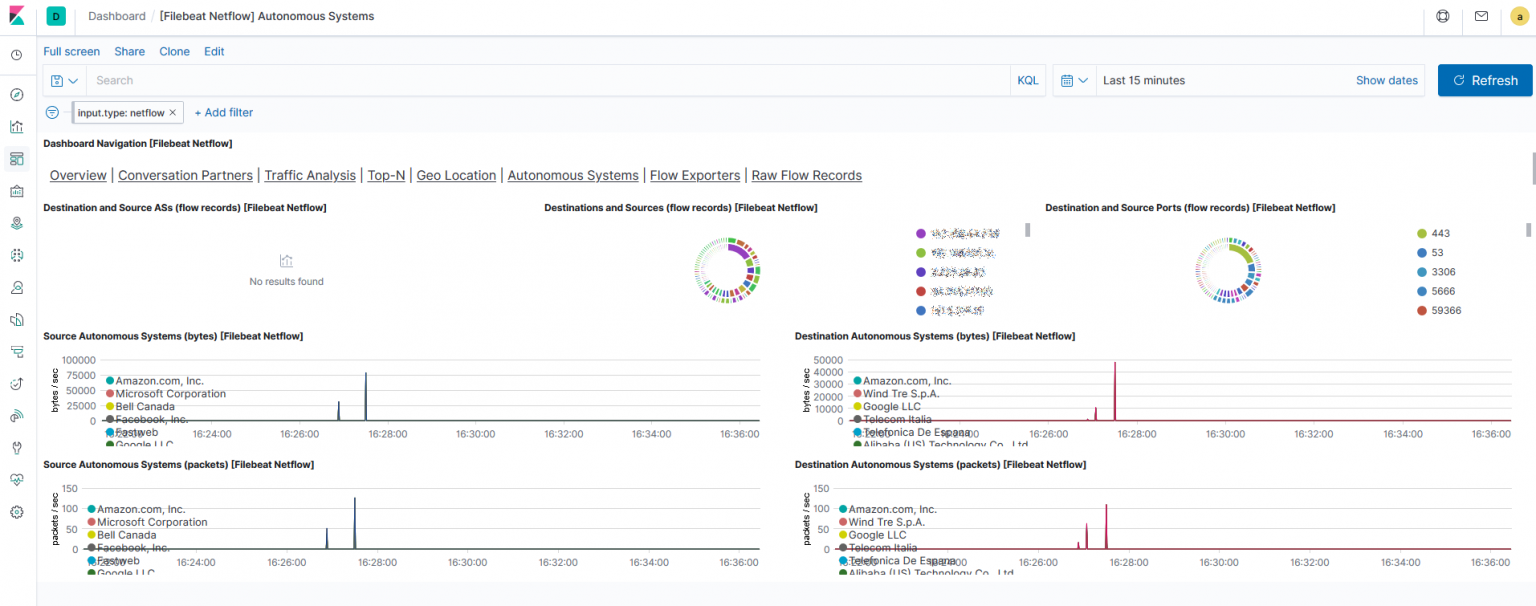
Task: Open Dev Tools via the wrench icon
Action: tap(16, 447)
